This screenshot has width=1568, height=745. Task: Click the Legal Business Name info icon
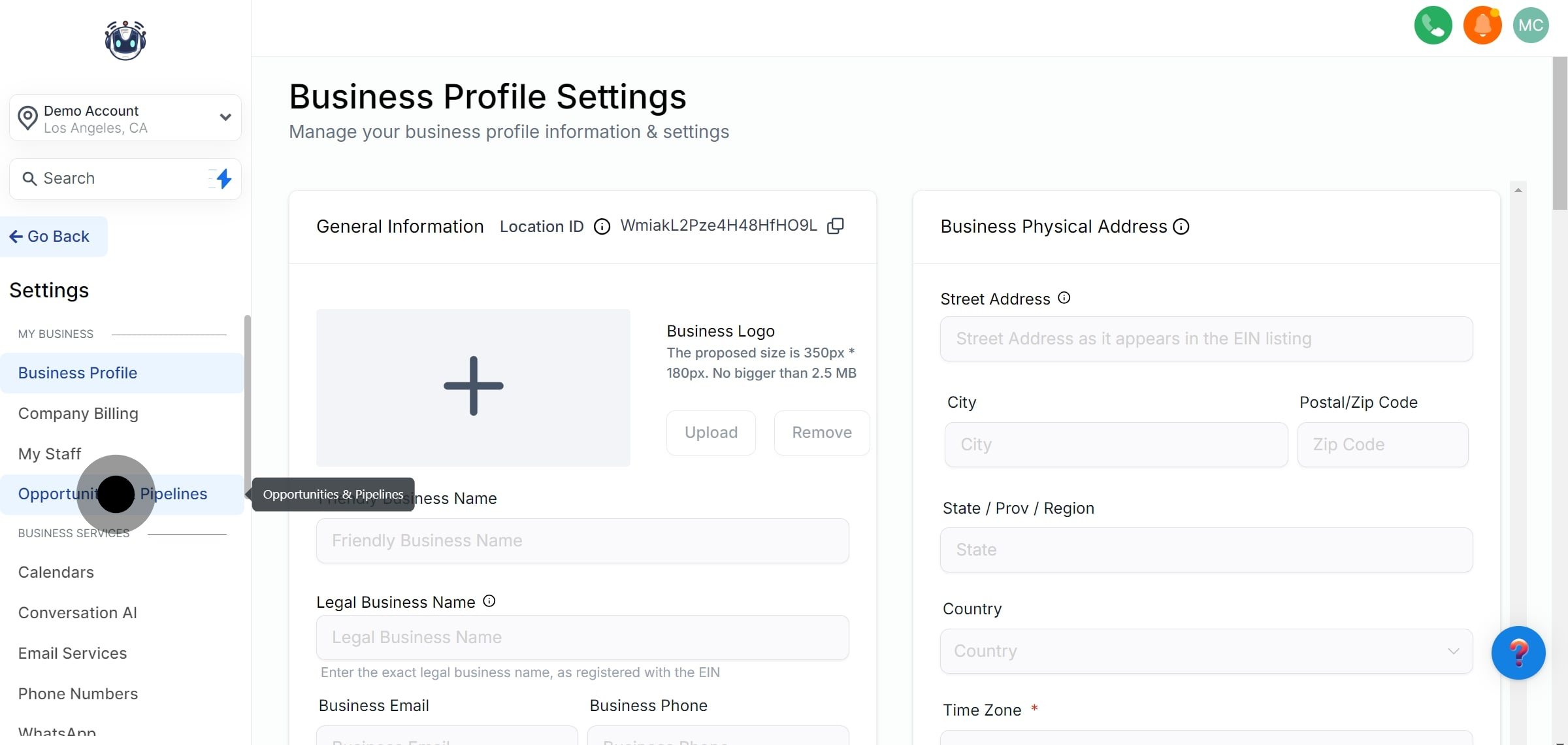489,601
